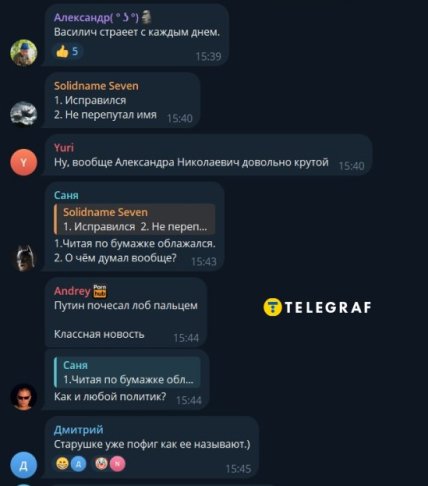Open the sender name Yuri
Viewport: 428px width, 486px height.
64,148
